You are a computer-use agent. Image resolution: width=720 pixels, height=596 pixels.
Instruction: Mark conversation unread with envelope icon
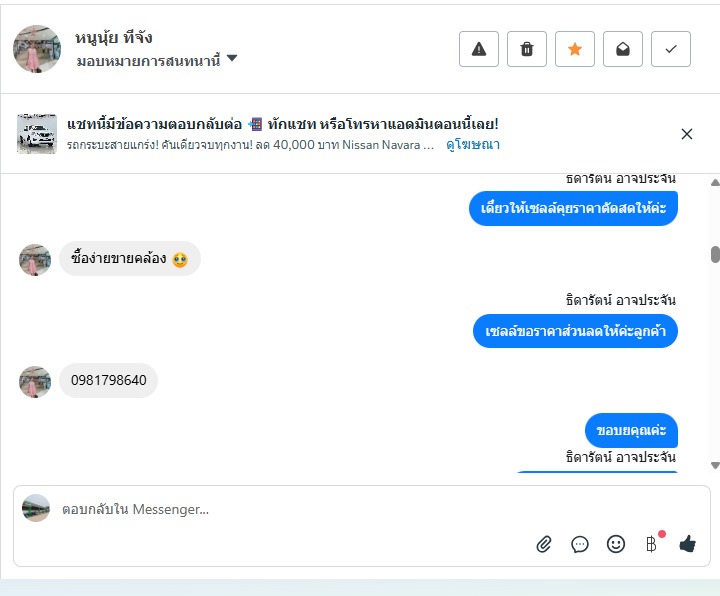tap(623, 49)
